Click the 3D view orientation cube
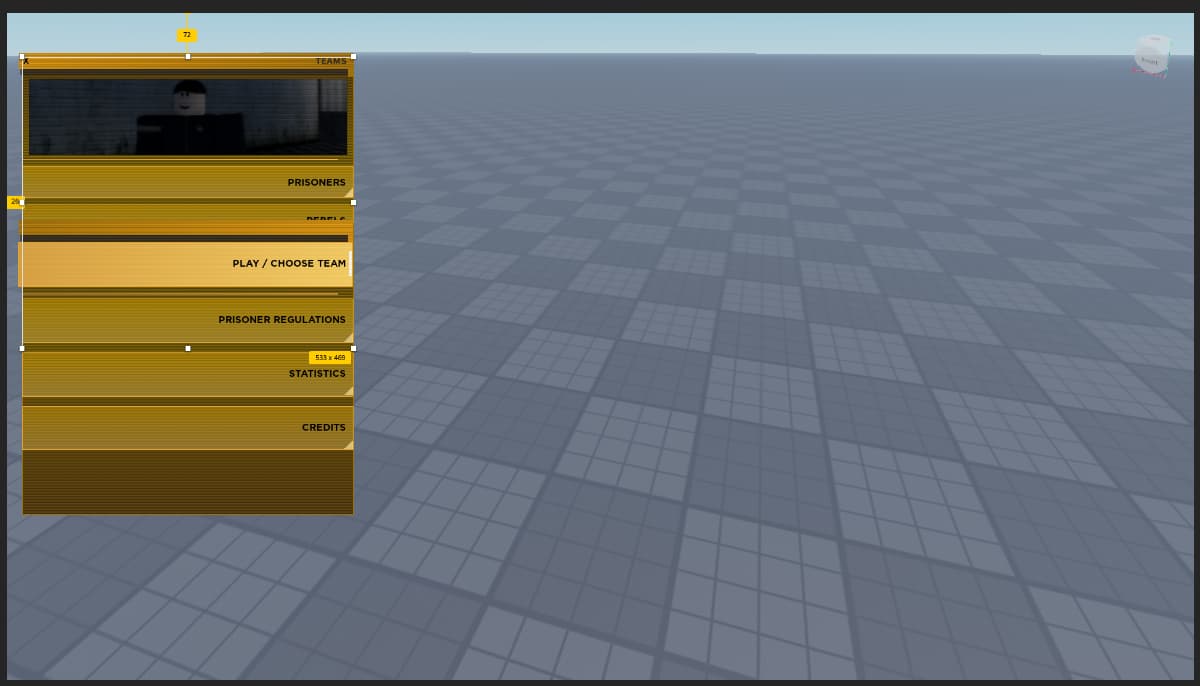The width and height of the screenshot is (1200, 686). pyautogui.click(x=1151, y=55)
